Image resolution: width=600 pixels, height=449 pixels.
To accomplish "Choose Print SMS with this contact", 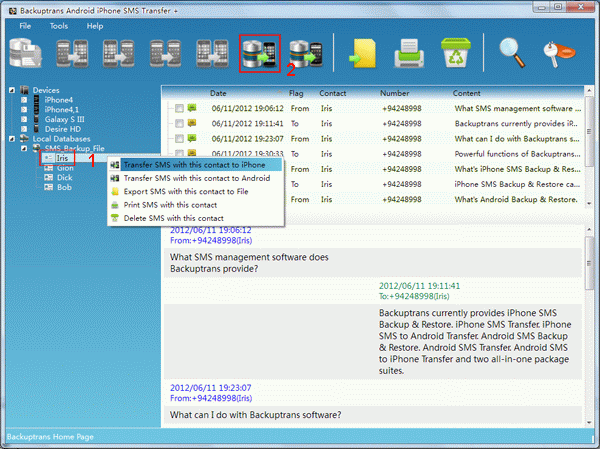I will pos(196,205).
